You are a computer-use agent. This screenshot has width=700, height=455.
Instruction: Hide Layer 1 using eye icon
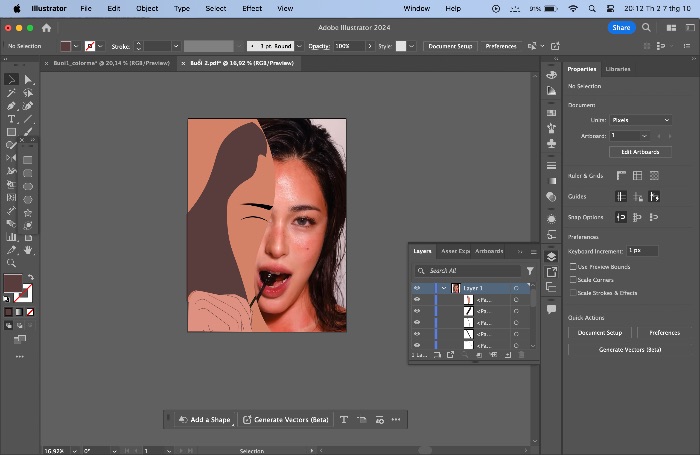(x=417, y=288)
